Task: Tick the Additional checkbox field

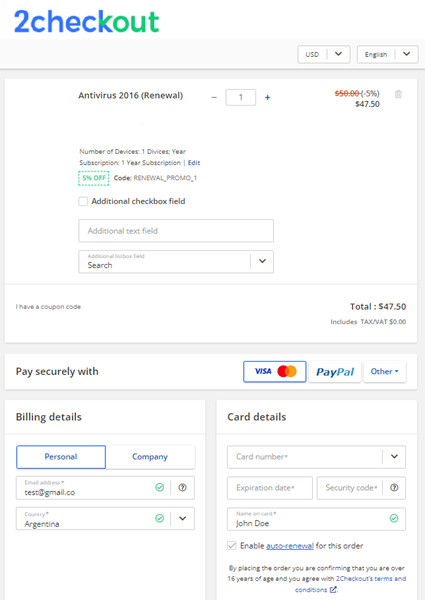Action: point(83,201)
